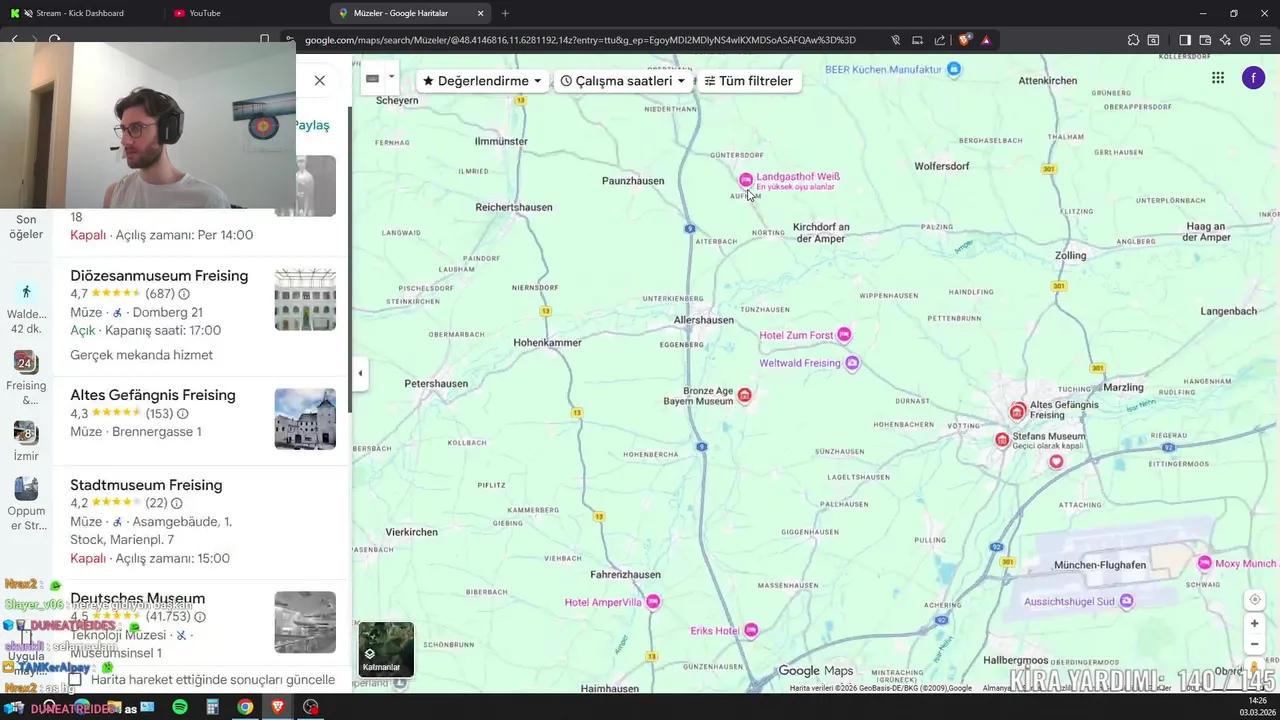Open Deutsches Museum result

[137, 598]
